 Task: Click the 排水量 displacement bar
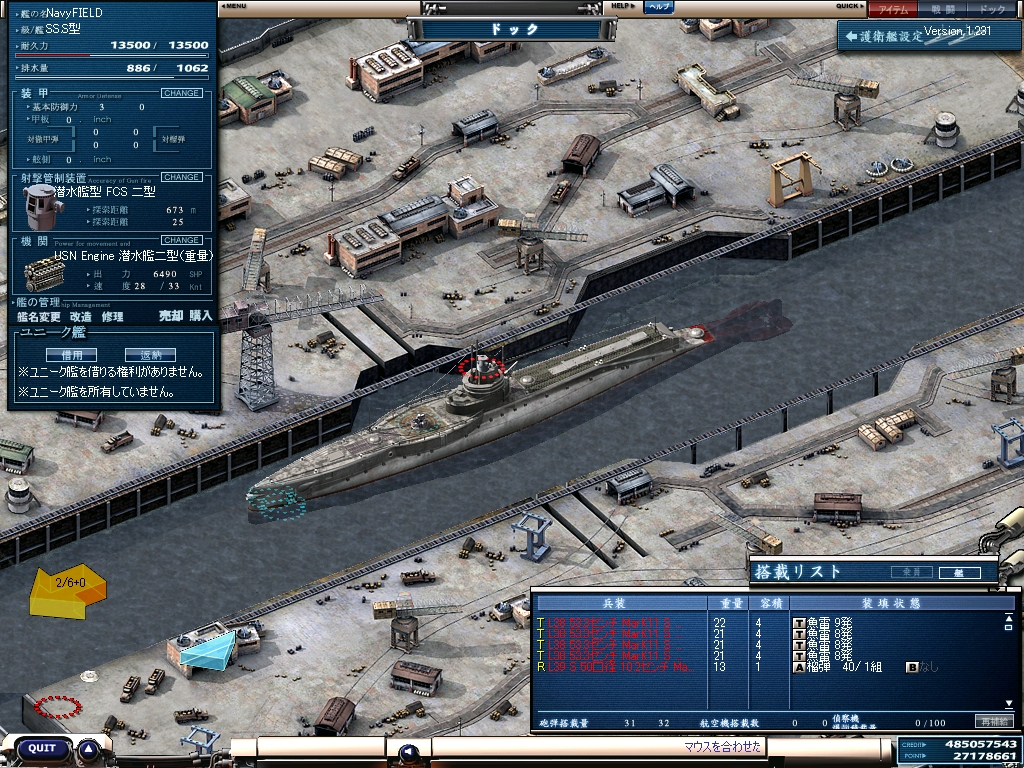[111, 77]
